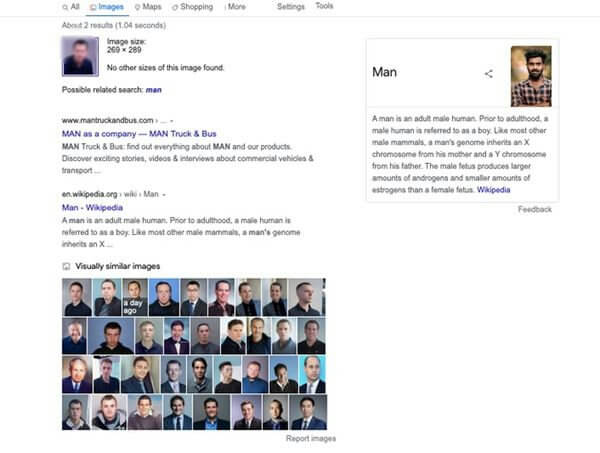Open the bearded man photo in panel
This screenshot has width=600, height=453.
pyautogui.click(x=531, y=76)
